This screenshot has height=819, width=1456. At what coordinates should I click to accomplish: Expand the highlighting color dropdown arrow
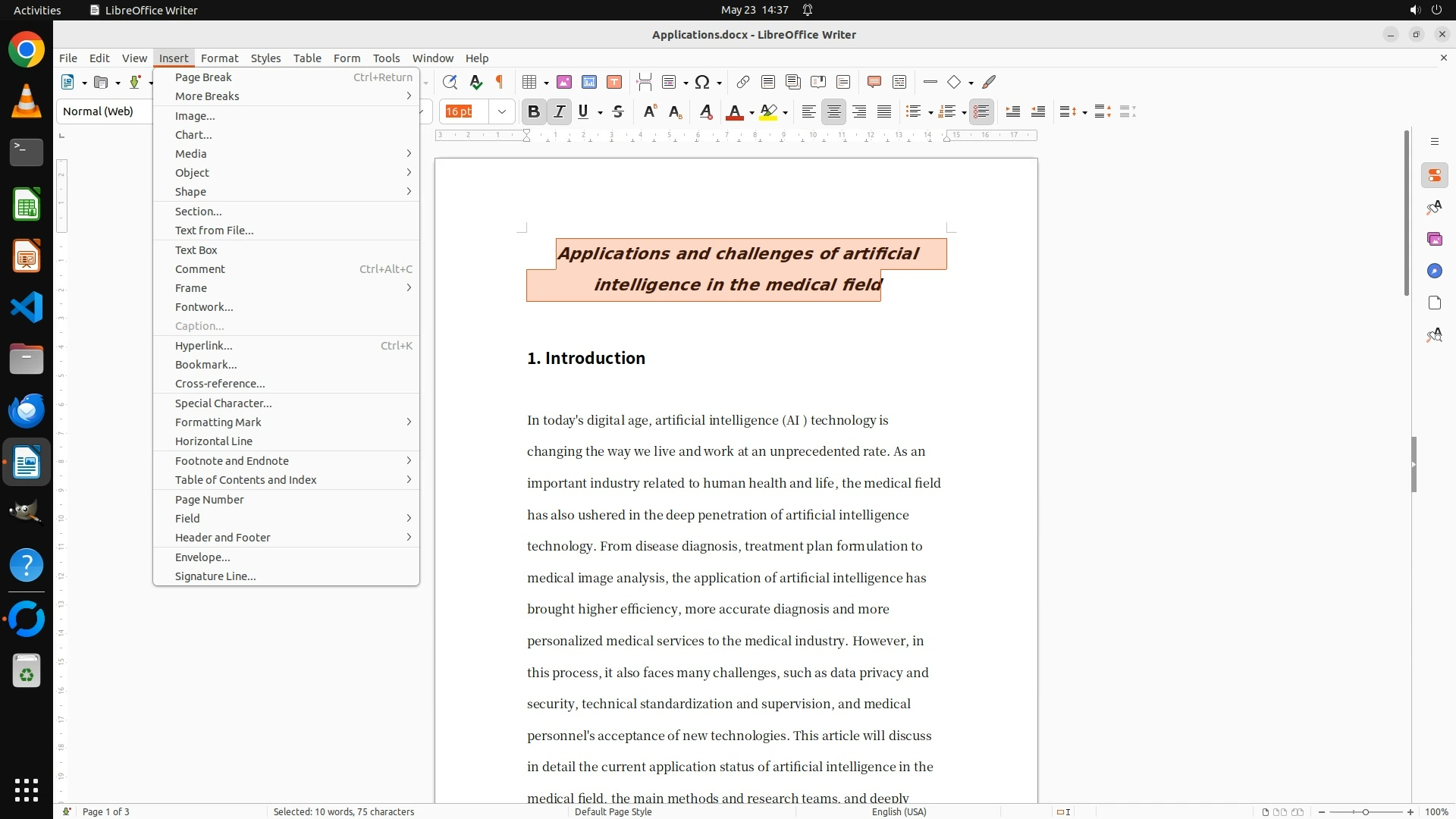click(x=785, y=112)
